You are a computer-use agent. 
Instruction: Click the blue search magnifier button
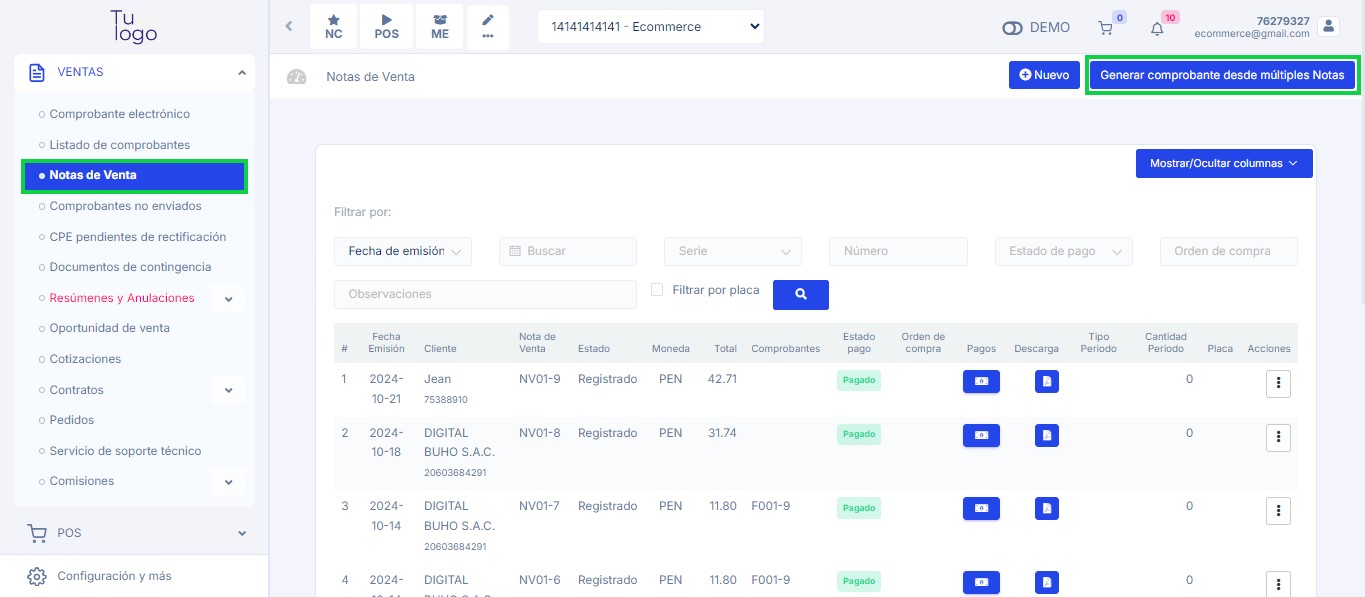(800, 295)
